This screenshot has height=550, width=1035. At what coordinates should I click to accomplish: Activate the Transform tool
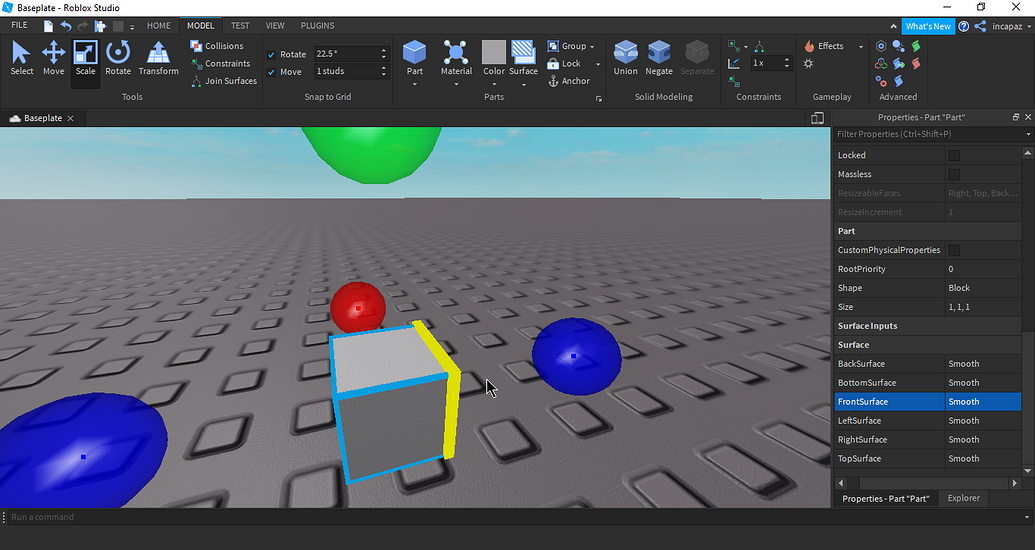click(x=158, y=58)
